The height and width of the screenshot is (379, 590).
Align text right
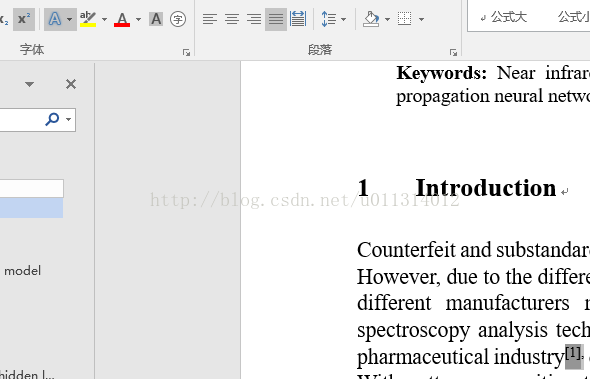[x=254, y=19]
